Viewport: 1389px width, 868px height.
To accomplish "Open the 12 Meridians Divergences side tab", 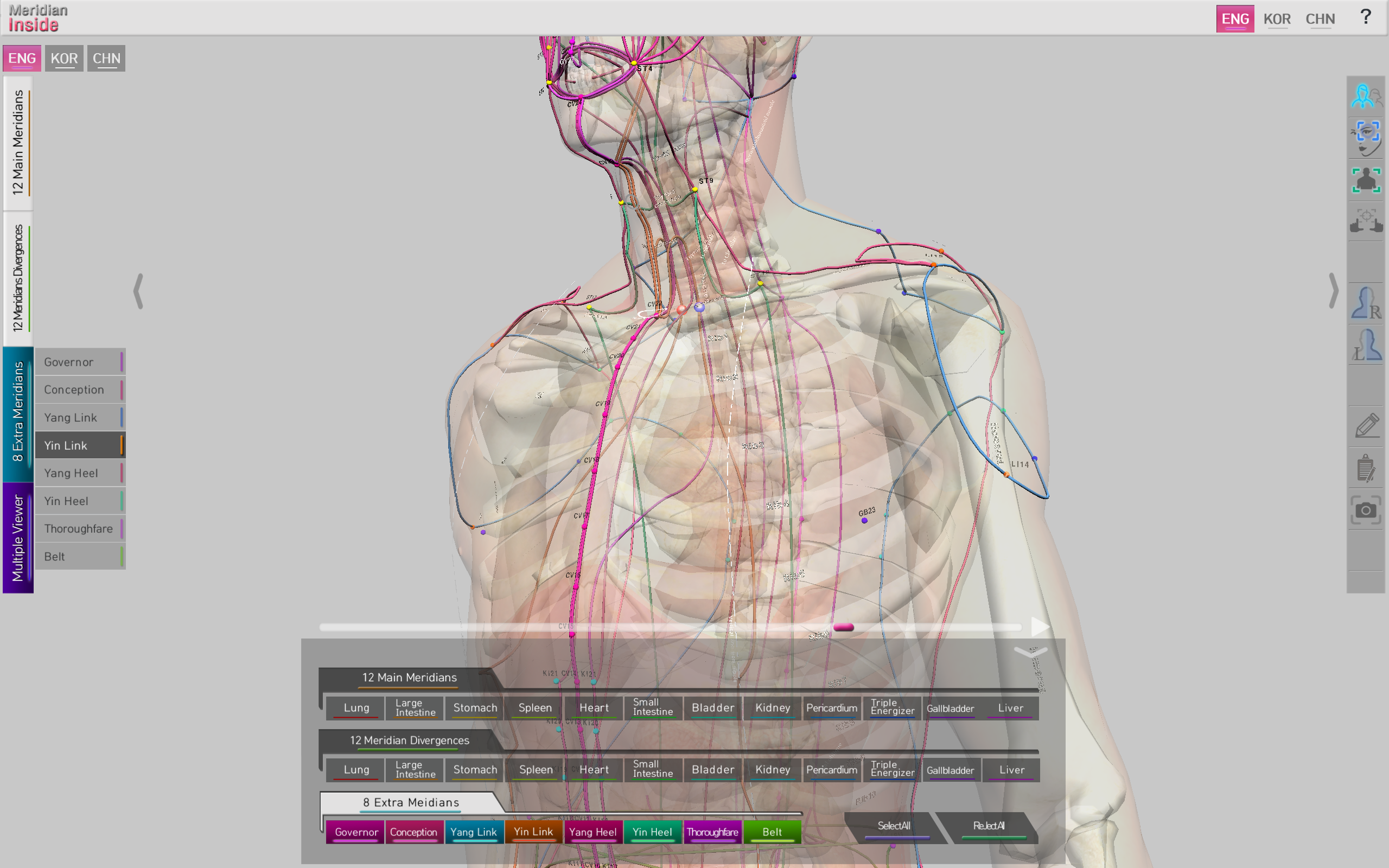I will click(18, 278).
